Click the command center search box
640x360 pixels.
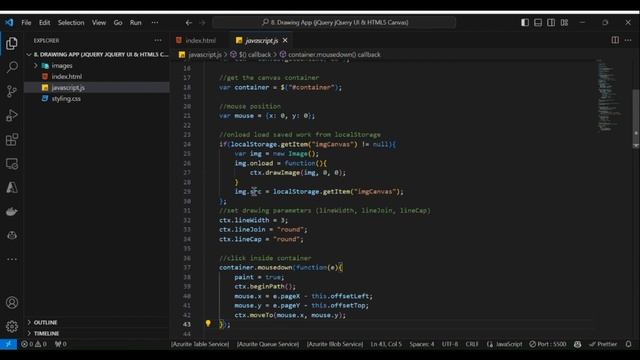tap(334, 22)
